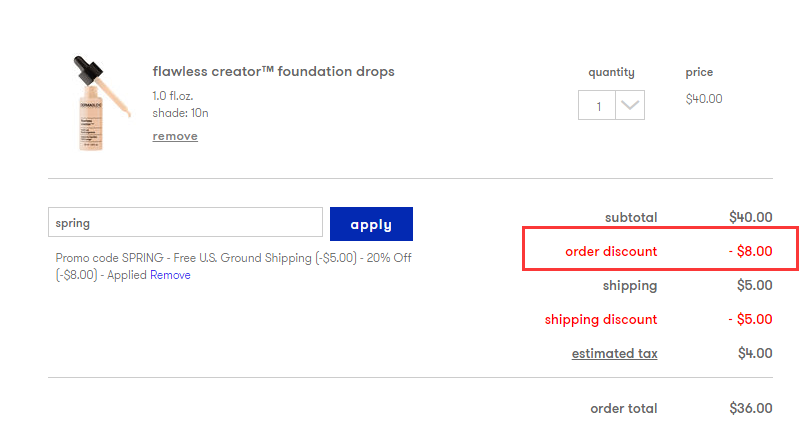Image resolution: width=809 pixels, height=442 pixels.
Task: Click the $40.00 subtotal amount
Action: (750, 217)
